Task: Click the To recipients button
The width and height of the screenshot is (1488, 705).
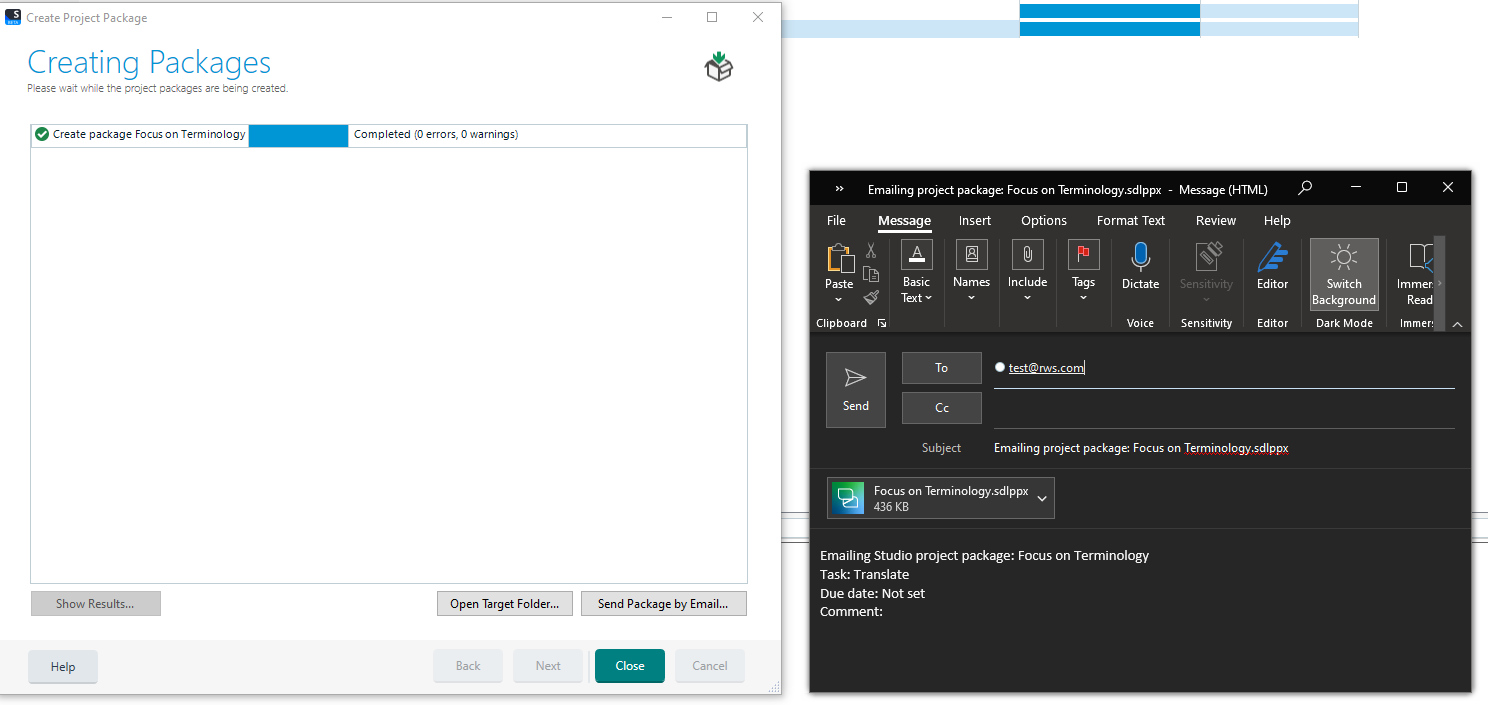Action: tap(941, 368)
